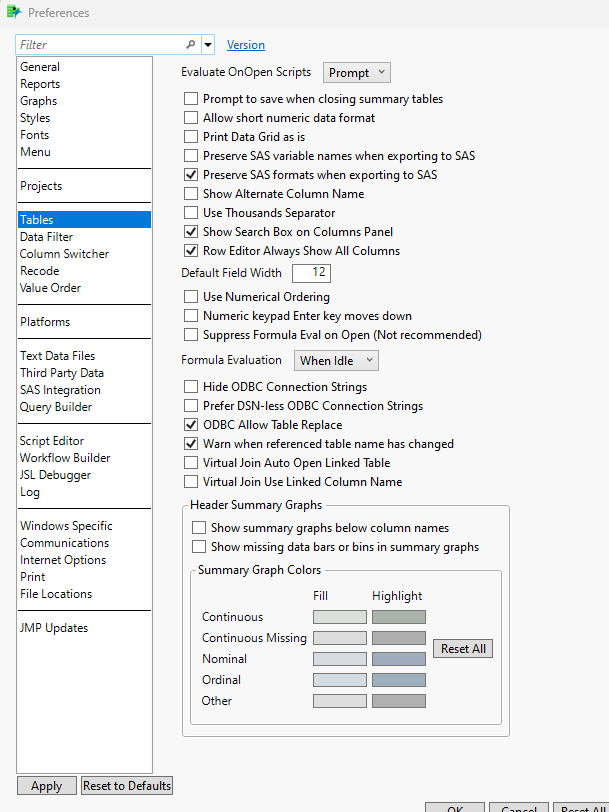
Task: Change the Nominal Fill color swatch
Action: coord(340,659)
